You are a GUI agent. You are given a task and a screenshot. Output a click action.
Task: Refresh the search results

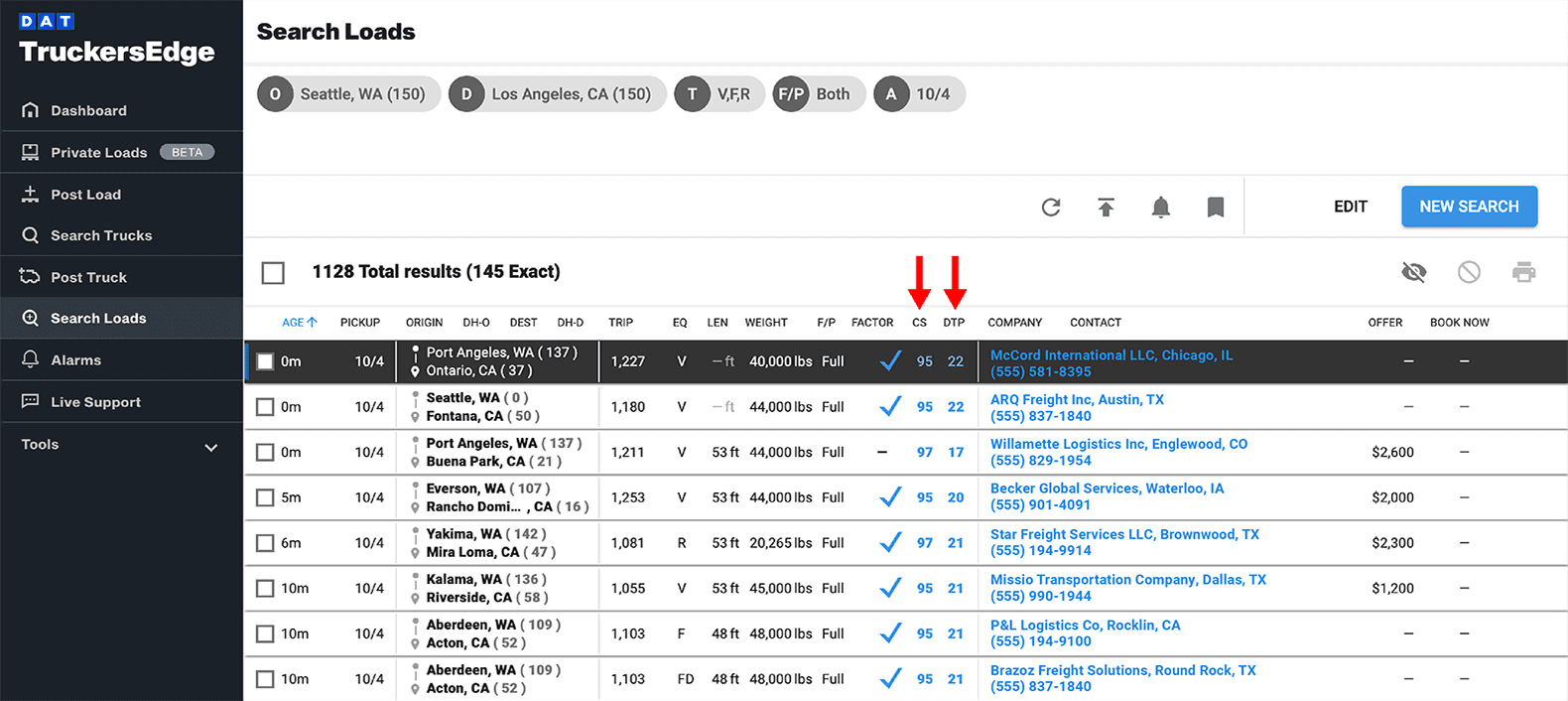pos(1051,207)
